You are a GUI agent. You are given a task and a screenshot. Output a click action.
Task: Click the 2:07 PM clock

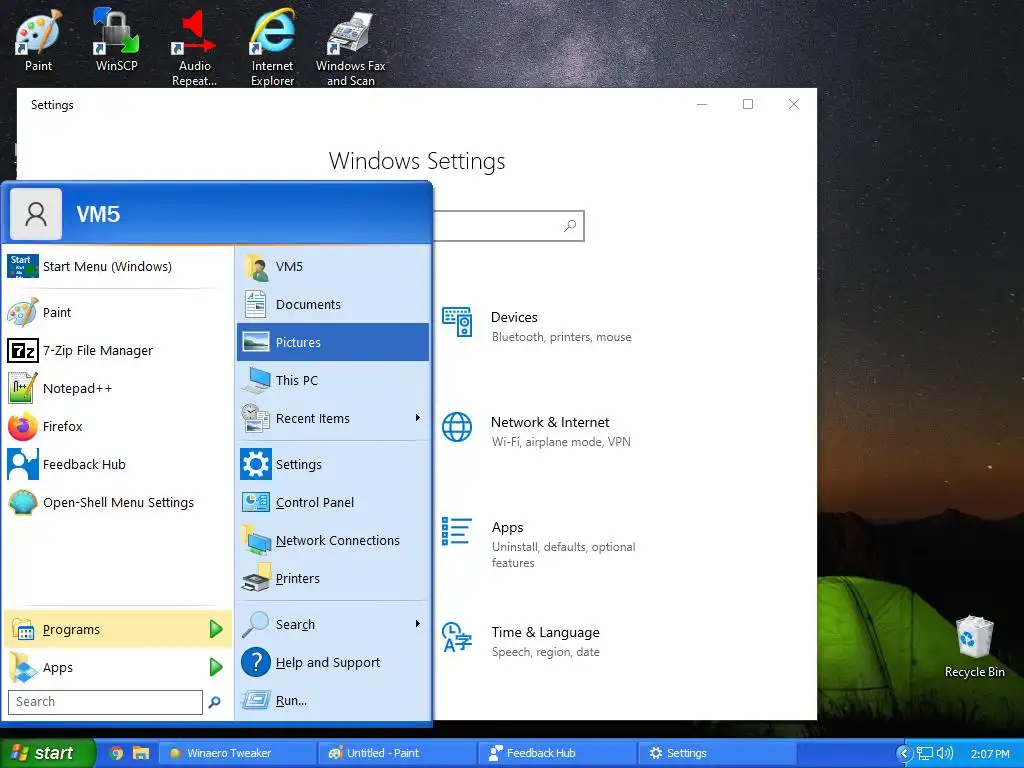coord(990,754)
